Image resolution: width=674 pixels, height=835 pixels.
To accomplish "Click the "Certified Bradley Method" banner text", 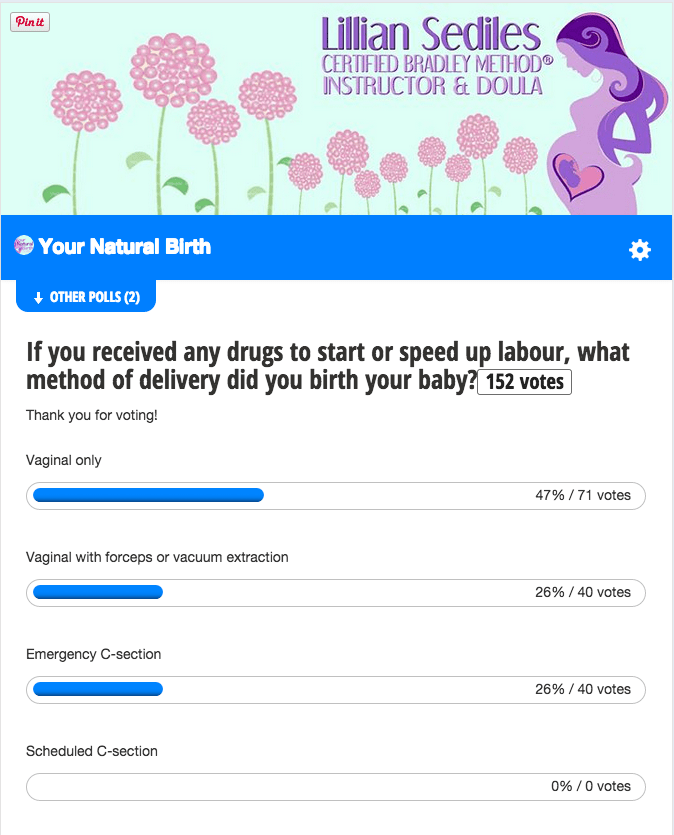I will coord(432,63).
